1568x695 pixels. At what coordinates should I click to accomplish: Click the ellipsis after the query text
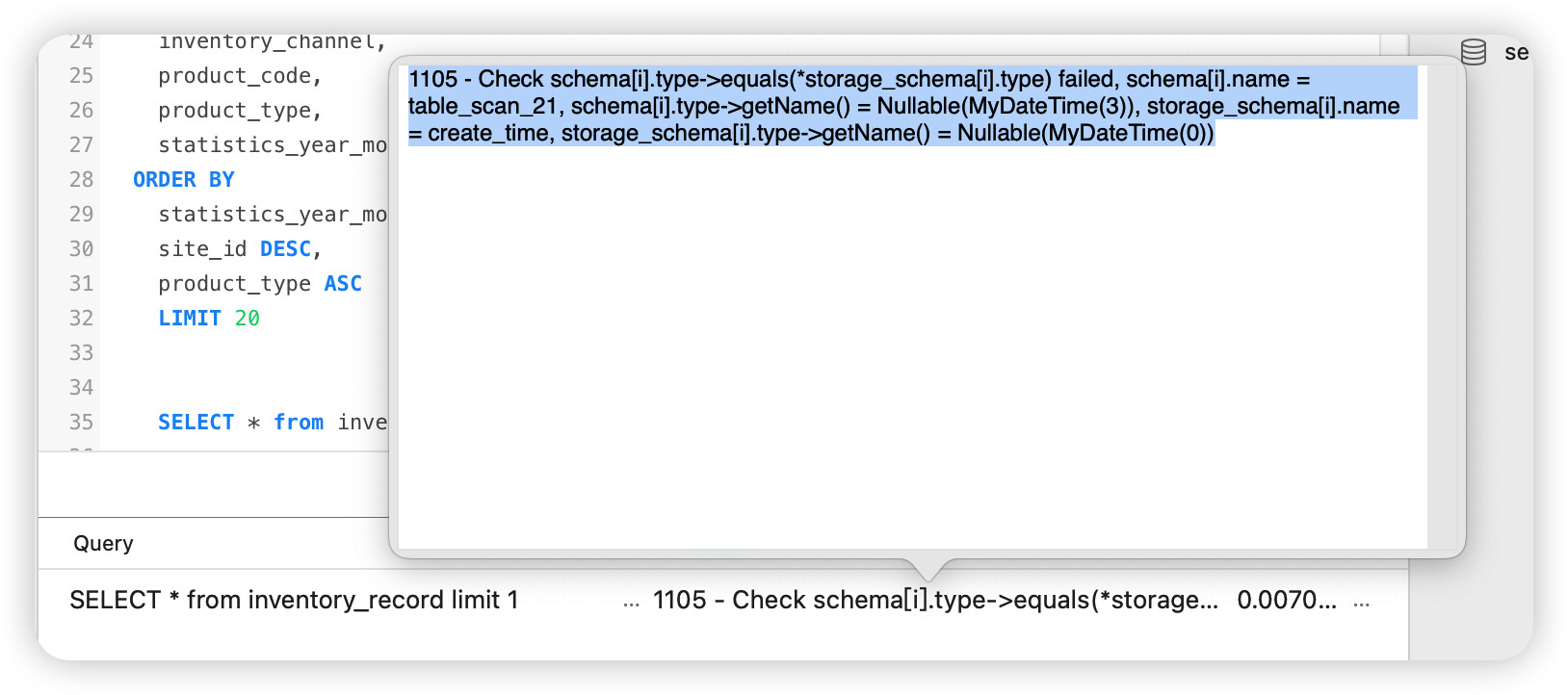[631, 602]
